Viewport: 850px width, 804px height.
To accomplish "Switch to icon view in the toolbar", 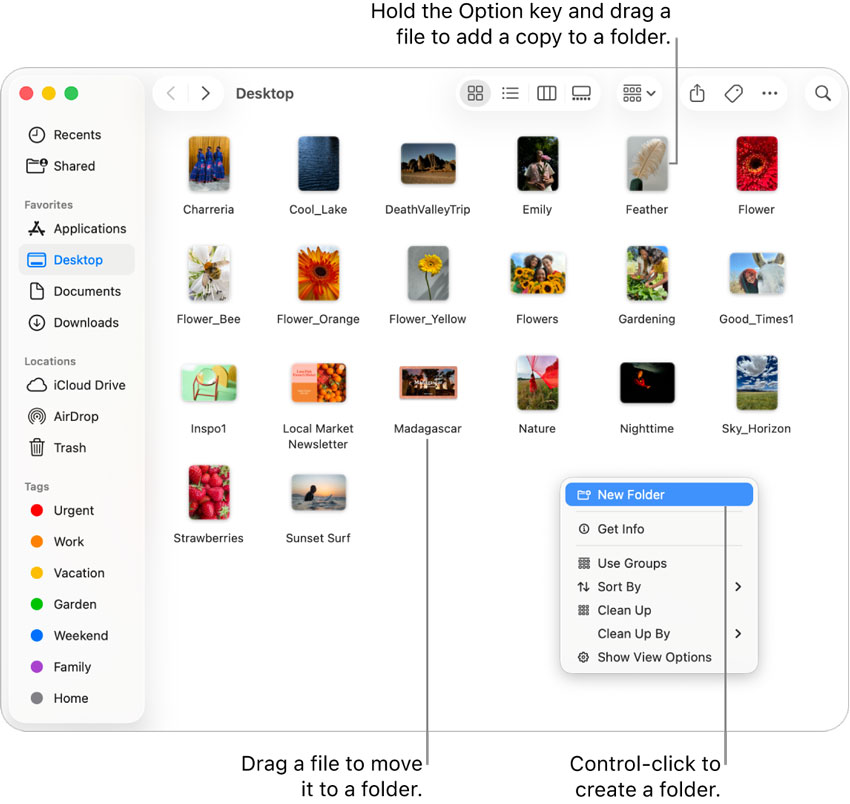I will point(475,93).
